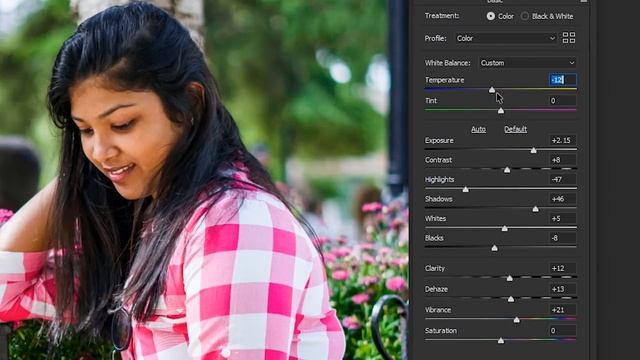640x360 pixels.
Task: Click the Auto tone link
Action: (x=478, y=129)
